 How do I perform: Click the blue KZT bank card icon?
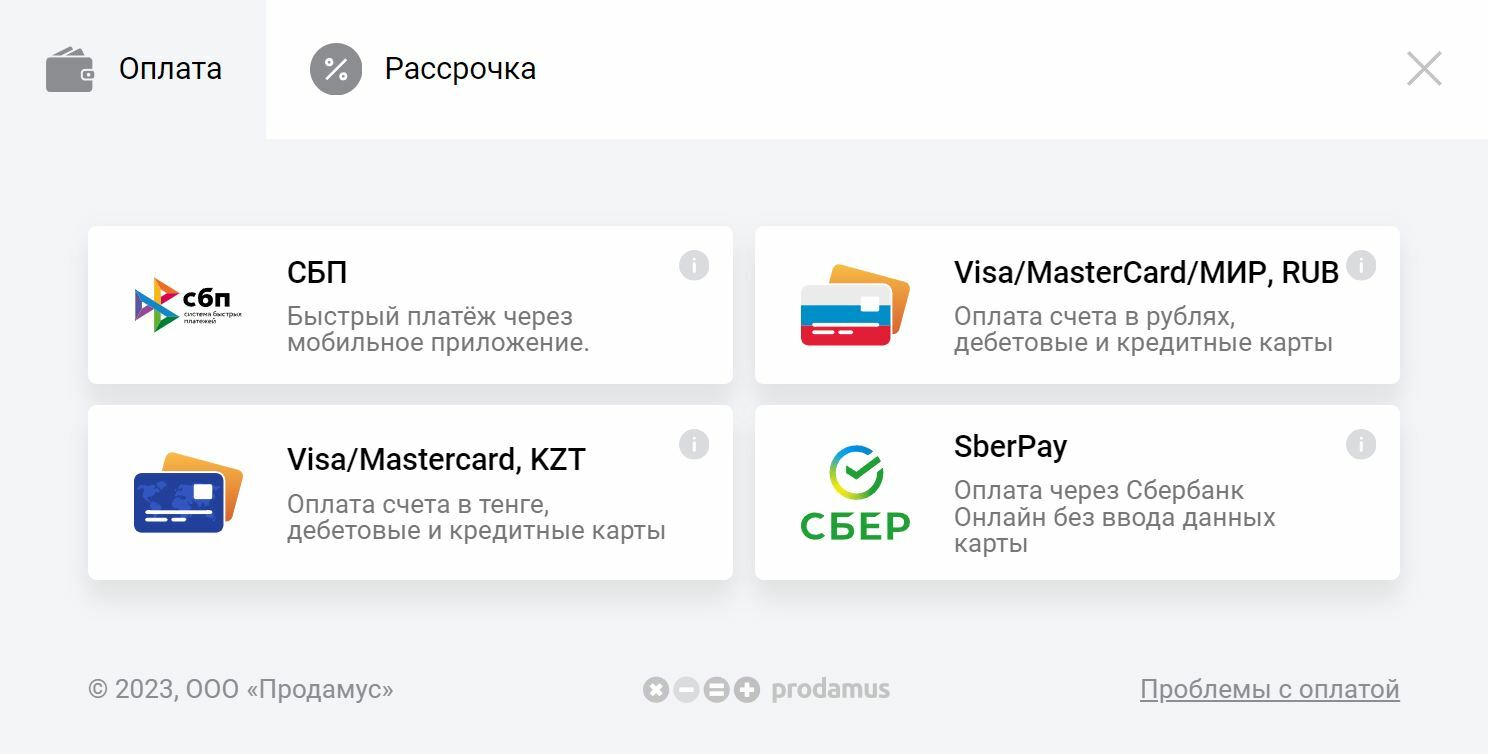point(188,492)
